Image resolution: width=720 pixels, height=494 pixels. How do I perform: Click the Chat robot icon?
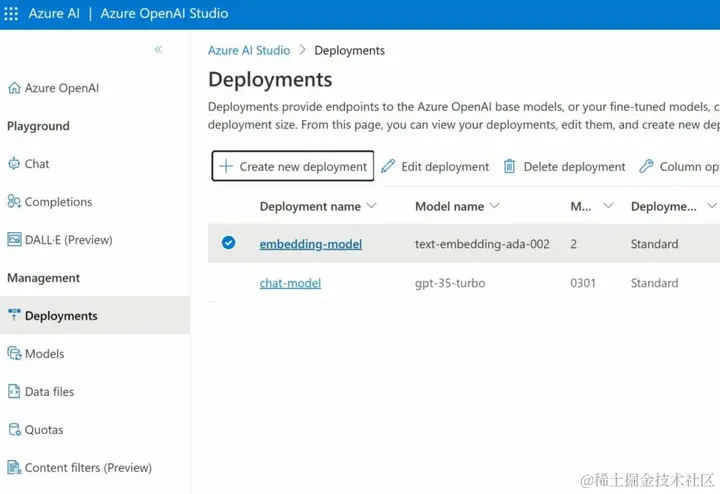[14, 163]
